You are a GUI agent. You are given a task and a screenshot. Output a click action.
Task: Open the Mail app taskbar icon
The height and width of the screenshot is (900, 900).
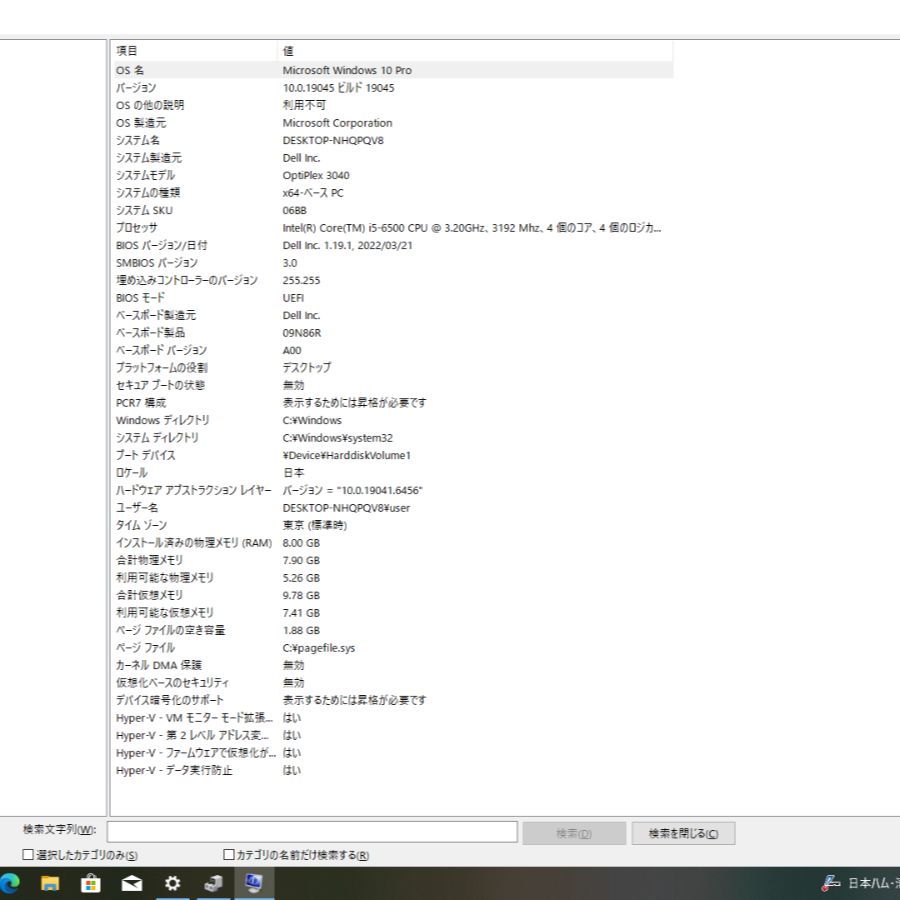click(x=131, y=883)
